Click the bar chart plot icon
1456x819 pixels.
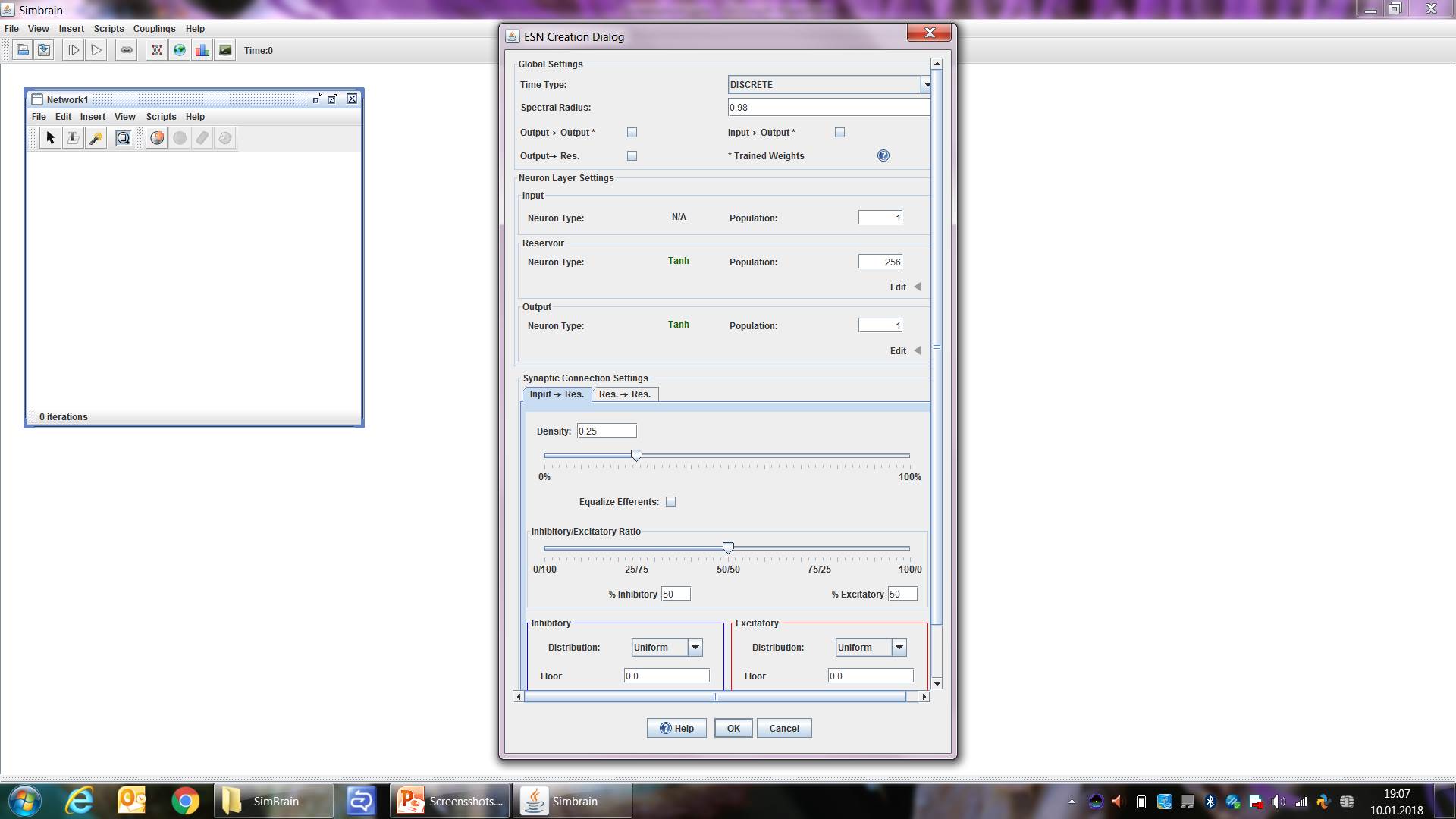[x=202, y=50]
